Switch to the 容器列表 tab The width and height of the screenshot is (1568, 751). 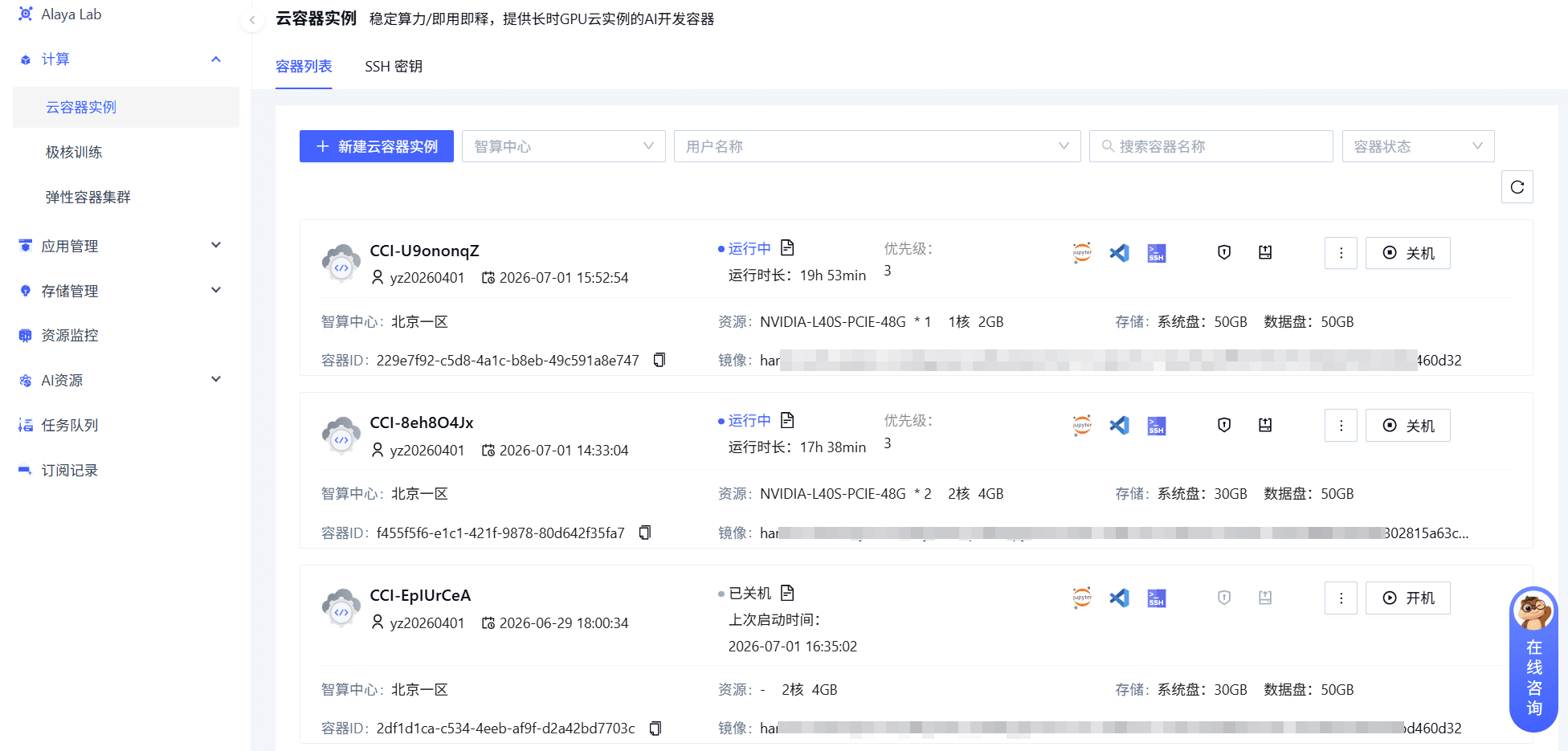click(304, 67)
